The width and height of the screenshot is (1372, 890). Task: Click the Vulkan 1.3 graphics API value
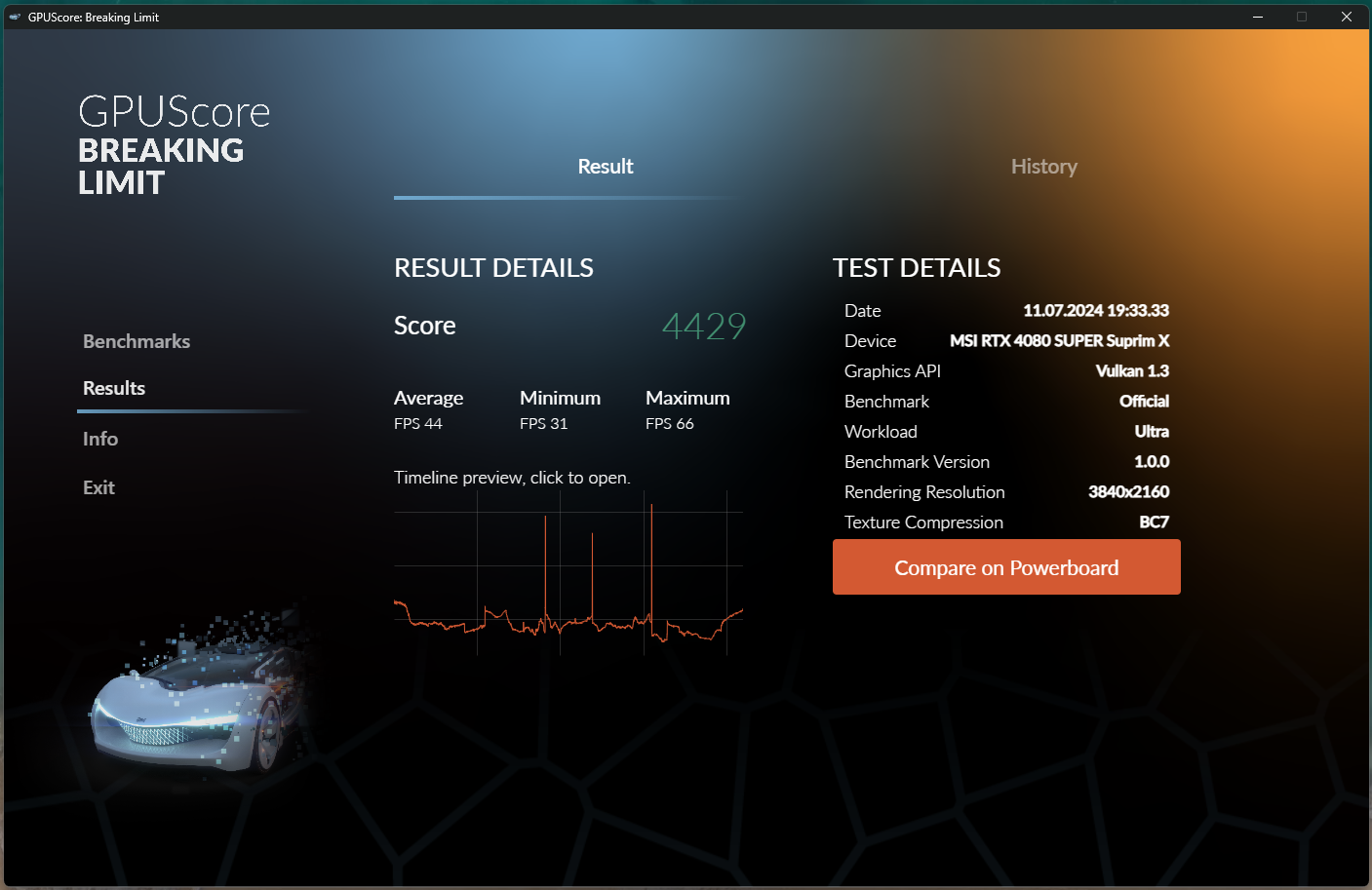pos(1132,371)
